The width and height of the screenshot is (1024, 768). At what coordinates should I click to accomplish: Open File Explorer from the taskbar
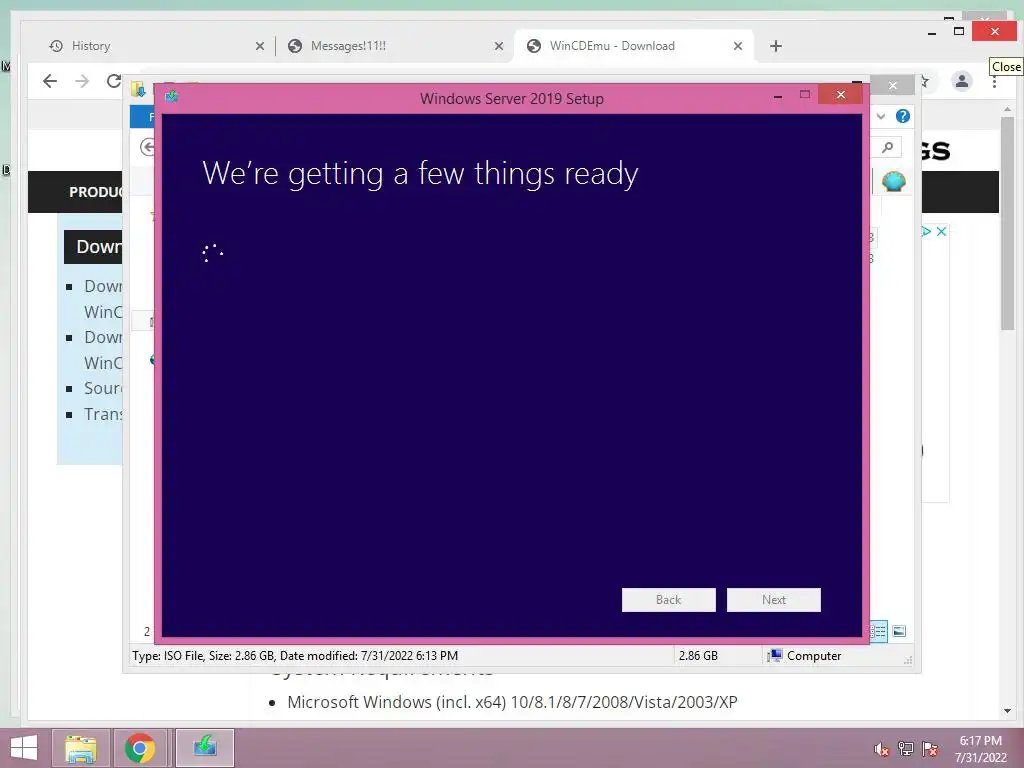(81, 748)
